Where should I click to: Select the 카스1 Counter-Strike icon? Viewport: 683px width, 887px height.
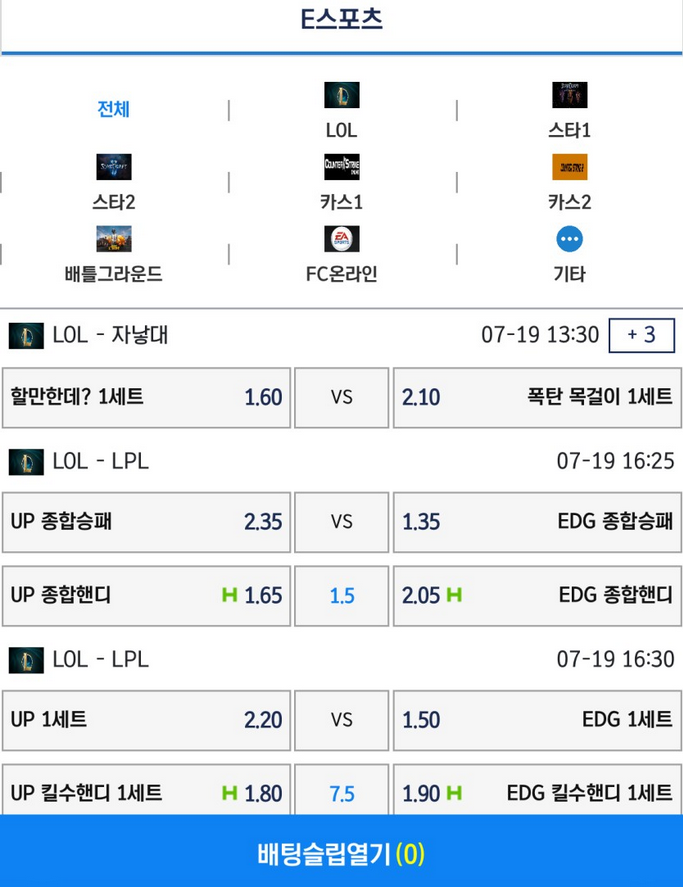pos(342,167)
